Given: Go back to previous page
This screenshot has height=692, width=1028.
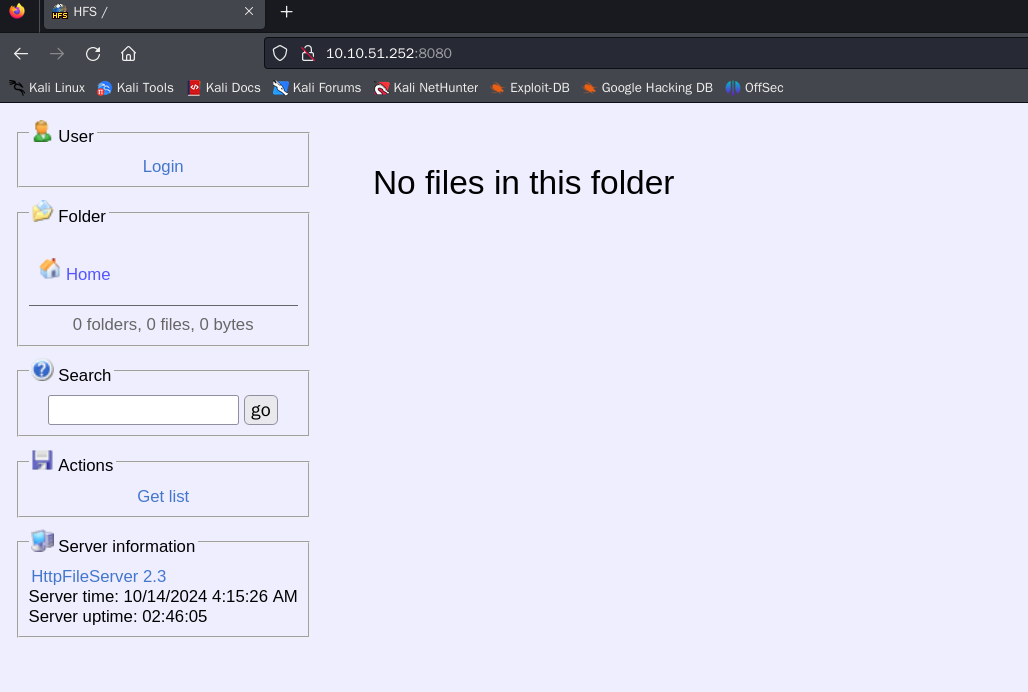Looking at the screenshot, I should 21,54.
